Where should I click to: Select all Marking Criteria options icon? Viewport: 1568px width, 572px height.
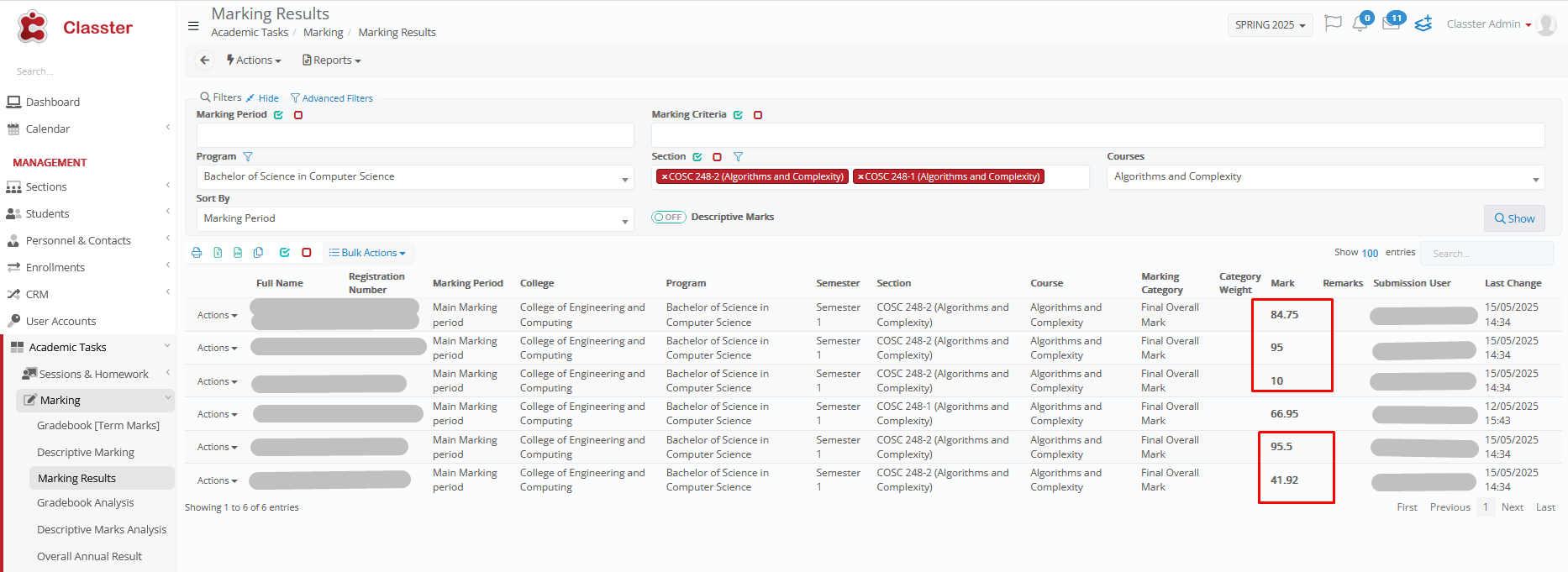point(738,115)
